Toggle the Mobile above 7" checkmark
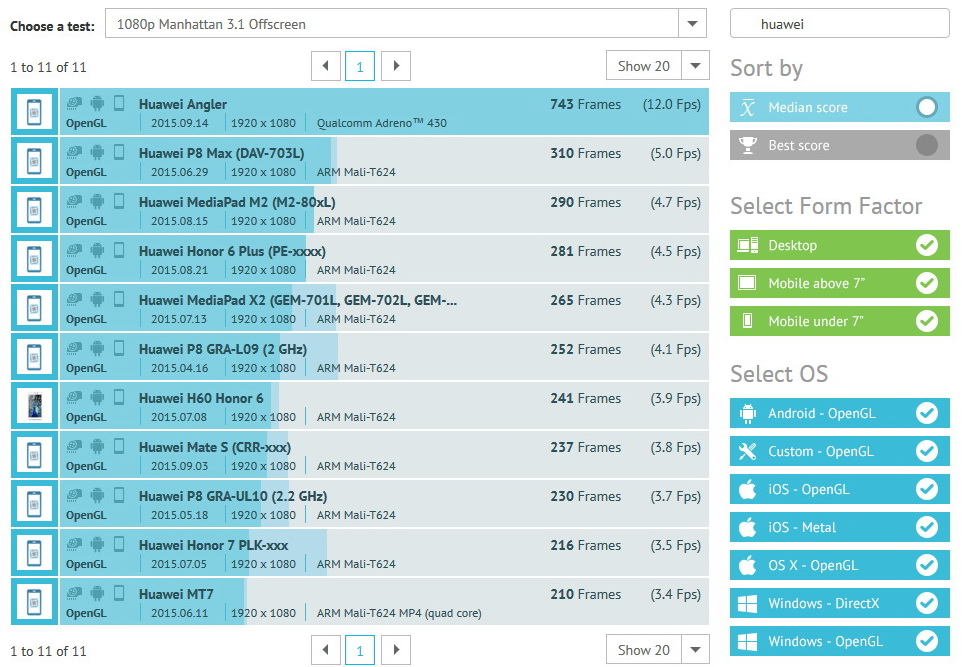 (x=927, y=283)
